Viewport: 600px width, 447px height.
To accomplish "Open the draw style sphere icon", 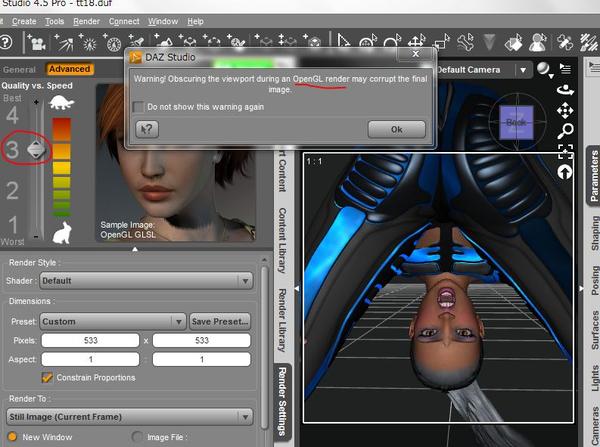I will coord(545,69).
